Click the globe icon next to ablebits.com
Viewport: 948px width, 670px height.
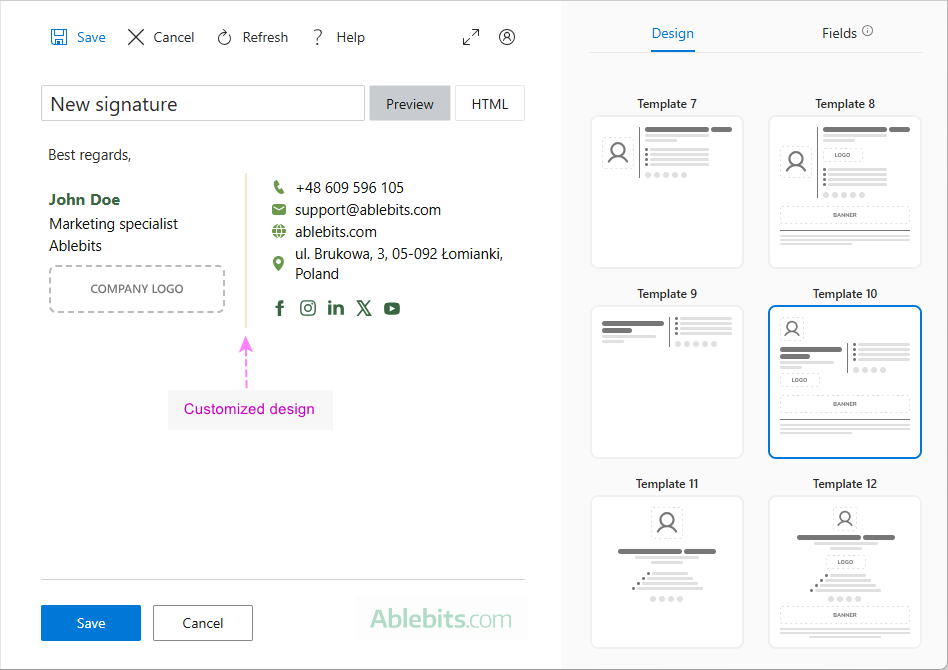[279, 231]
